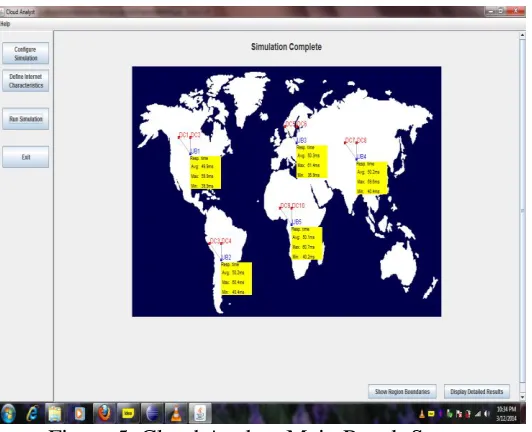Select the UB2 user base label

pyautogui.click(x=226, y=257)
